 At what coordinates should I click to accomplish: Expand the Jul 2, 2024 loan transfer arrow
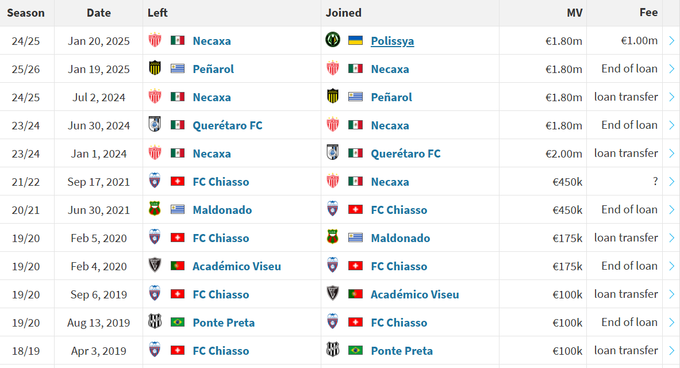click(671, 97)
